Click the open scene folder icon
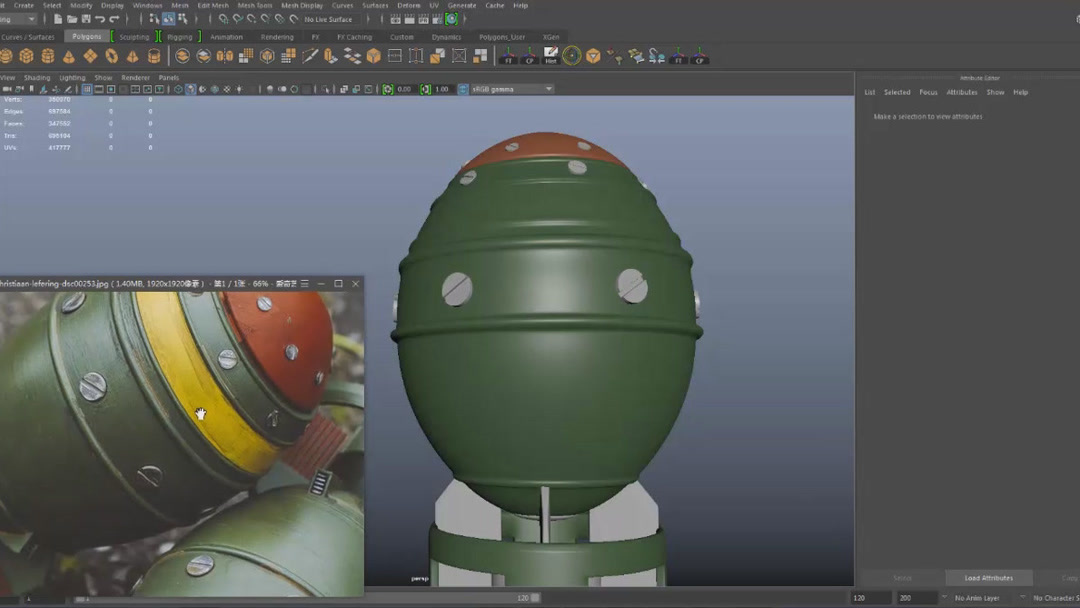Image resolution: width=1080 pixels, height=608 pixels. tap(72, 19)
